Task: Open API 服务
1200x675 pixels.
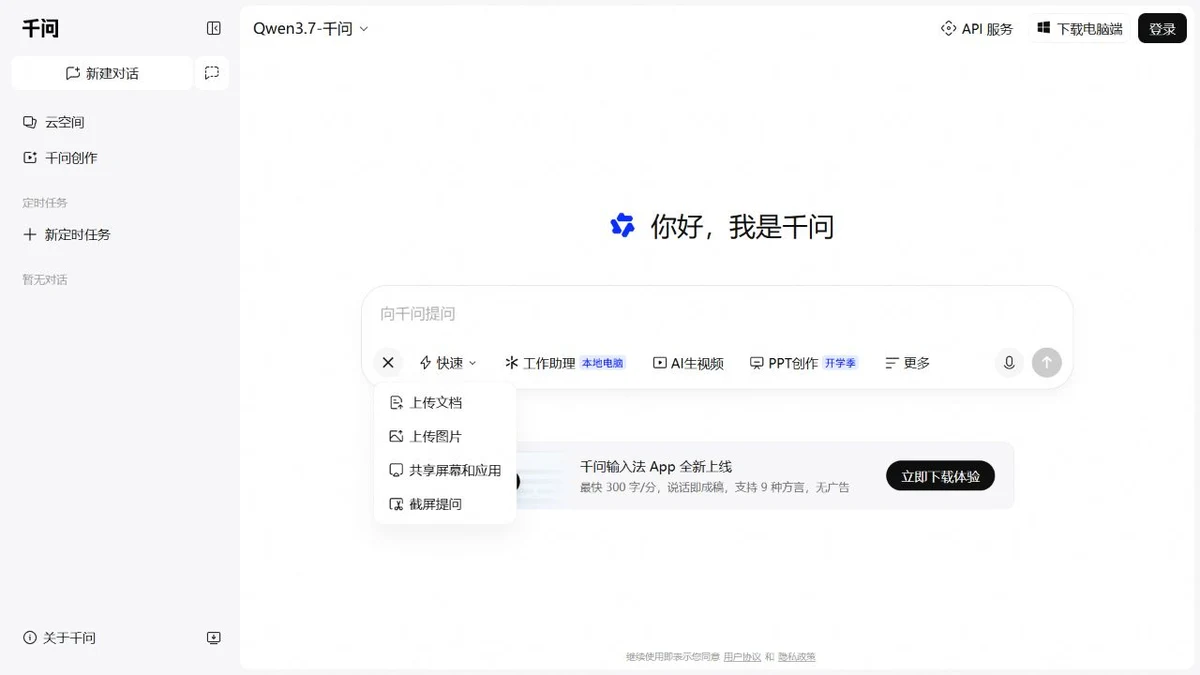Action: tap(977, 29)
